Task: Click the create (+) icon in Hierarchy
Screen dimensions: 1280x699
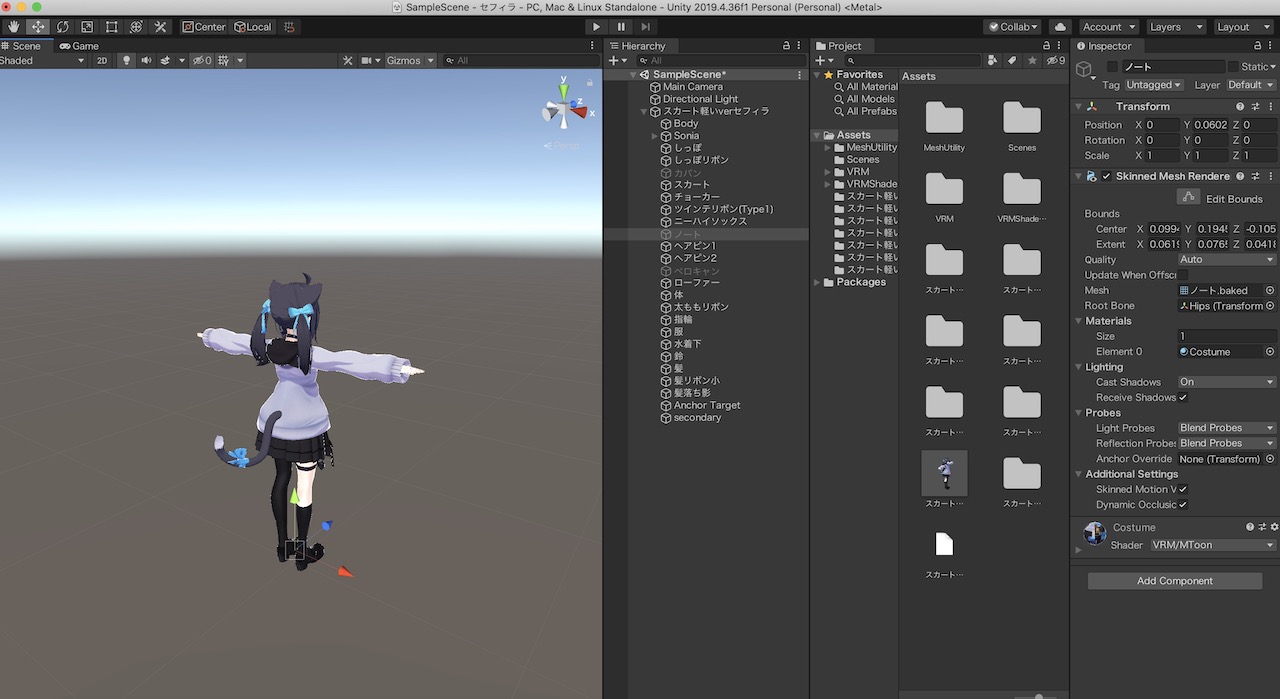Action: 614,60
